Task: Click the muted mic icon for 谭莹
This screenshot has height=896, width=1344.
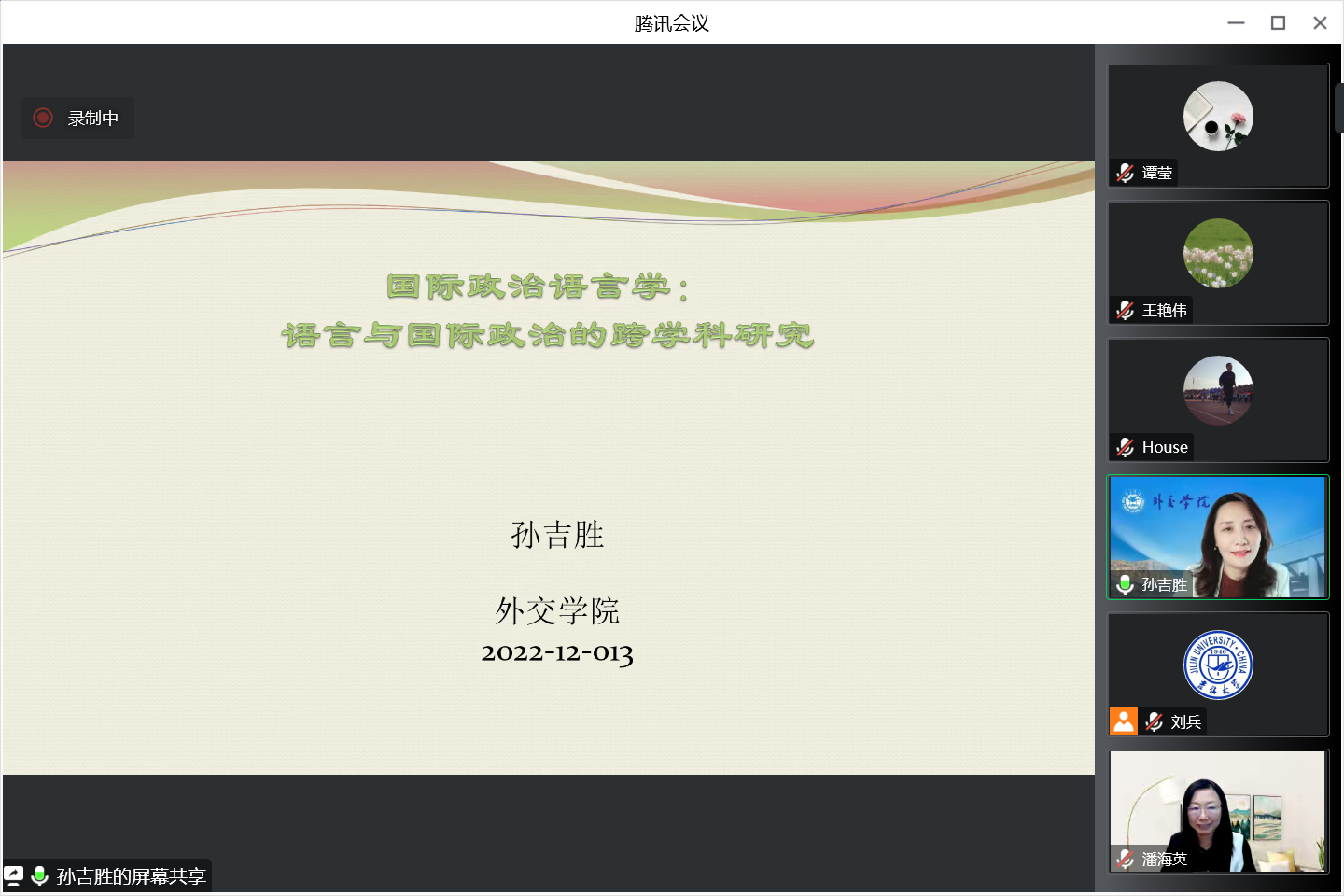Action: [1126, 173]
